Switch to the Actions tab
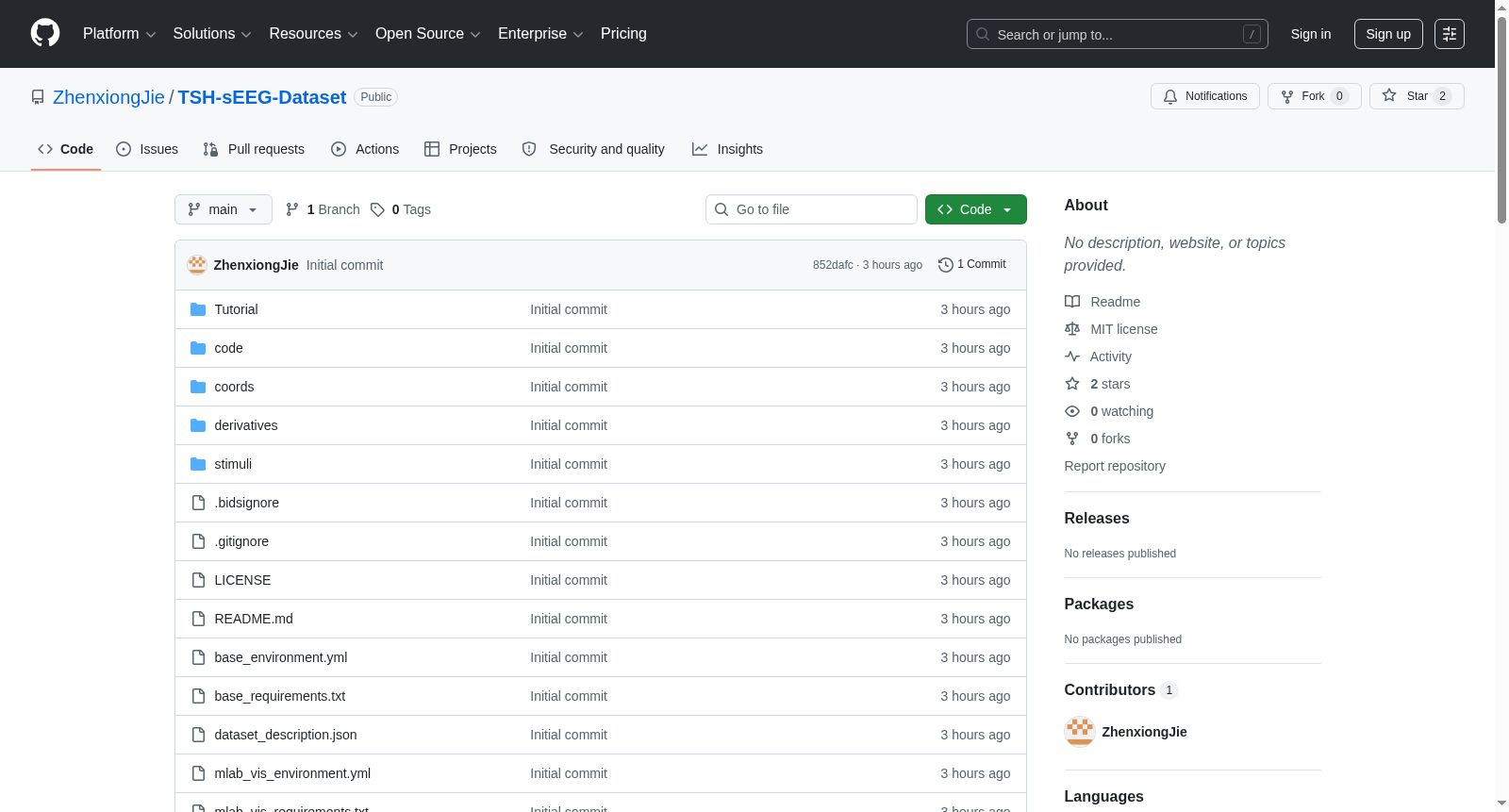 click(365, 149)
